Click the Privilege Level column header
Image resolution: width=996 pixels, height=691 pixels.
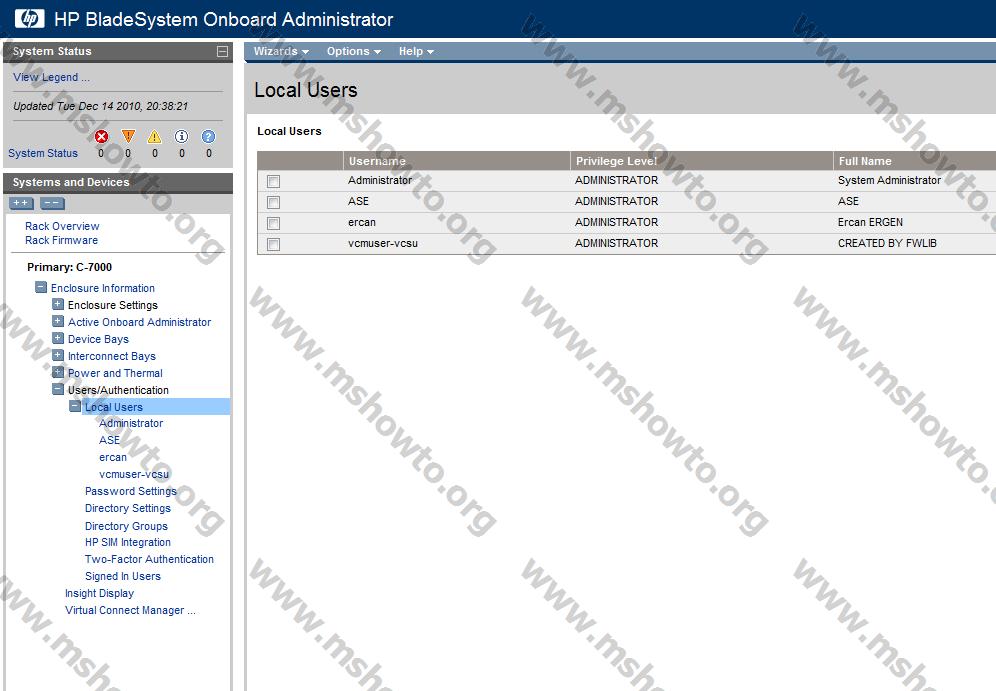701,161
